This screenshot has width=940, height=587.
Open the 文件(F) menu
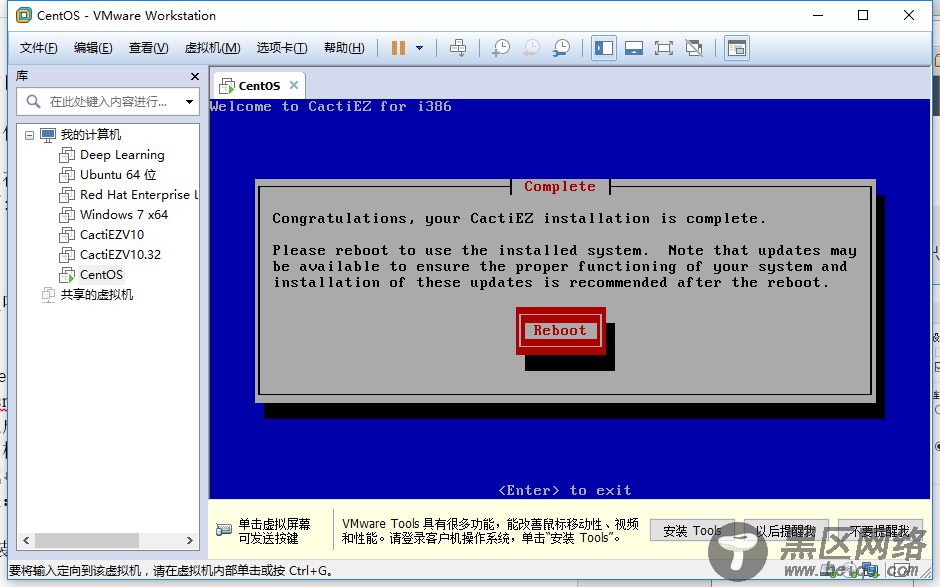coord(38,48)
